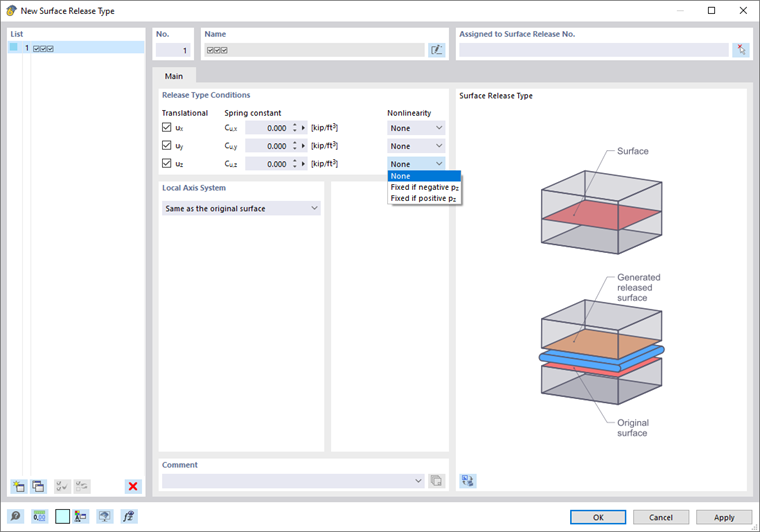
Task: Open the formula fx icon at the bottom
Action: pyautogui.click(x=129, y=516)
